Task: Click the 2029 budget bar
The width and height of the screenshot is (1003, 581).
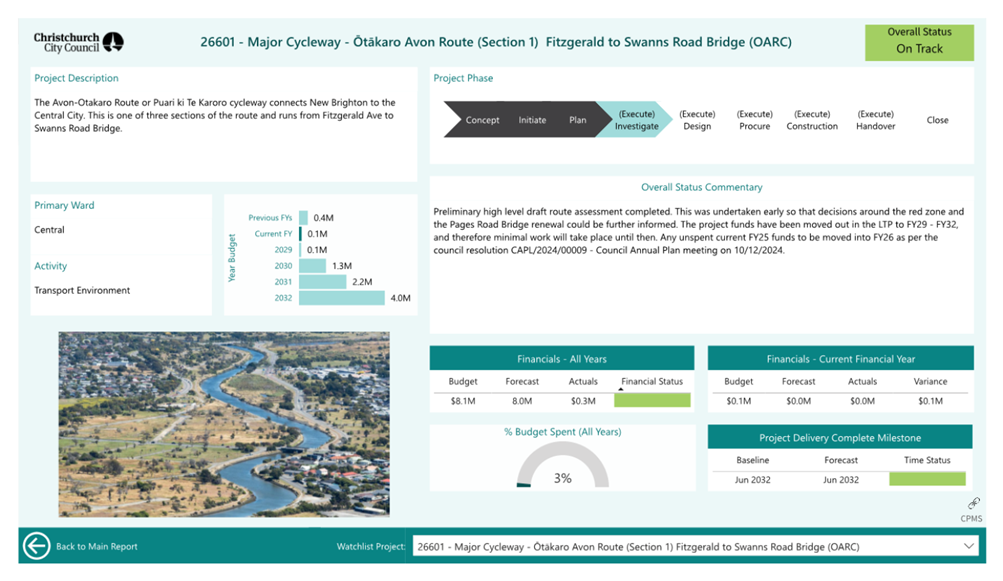Action: pos(300,250)
